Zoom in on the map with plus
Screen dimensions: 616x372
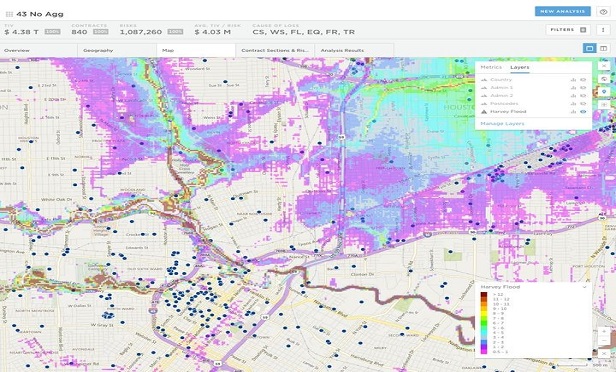tap(604, 332)
